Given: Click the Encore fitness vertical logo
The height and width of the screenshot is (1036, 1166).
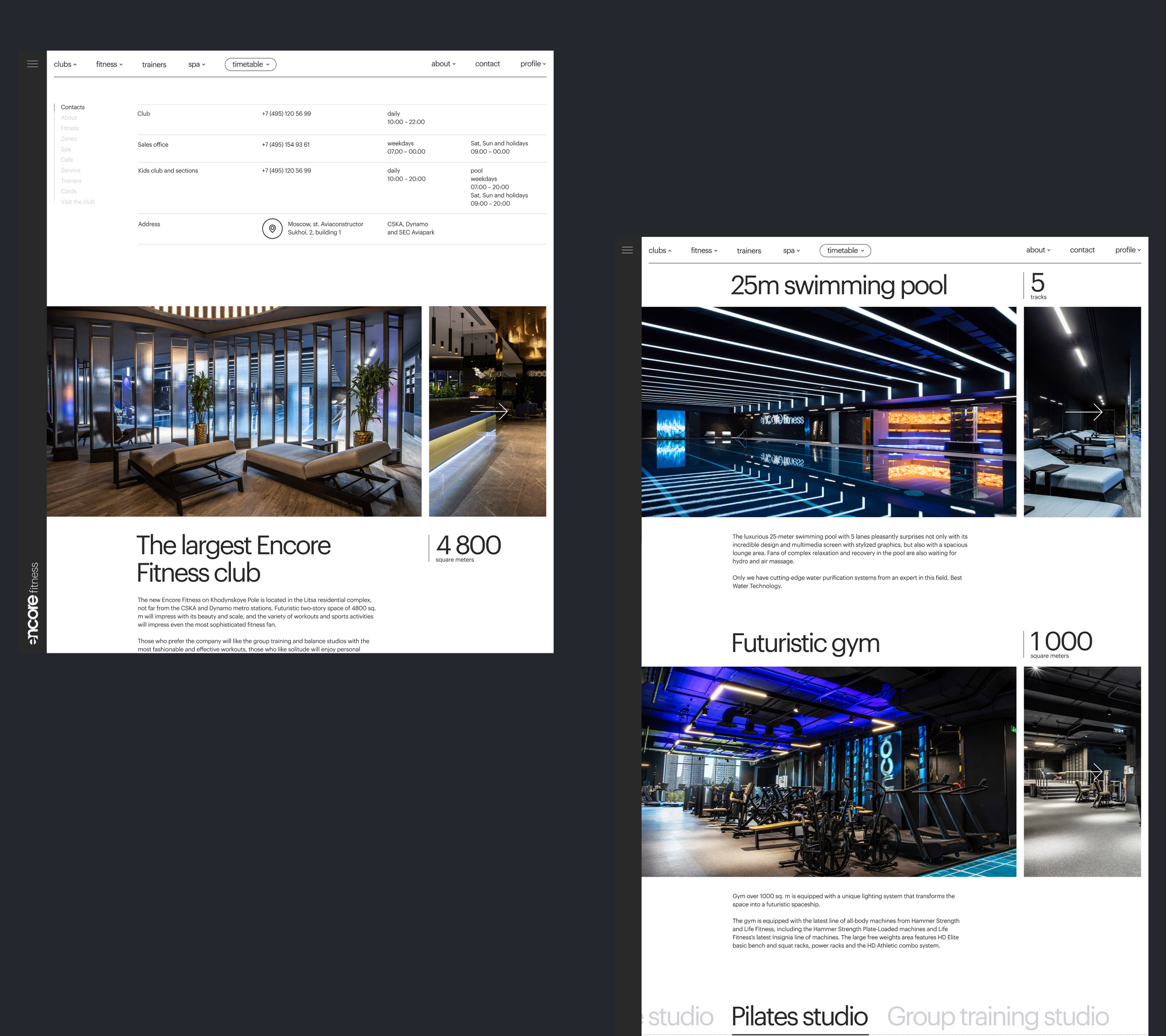Looking at the screenshot, I should (x=33, y=603).
